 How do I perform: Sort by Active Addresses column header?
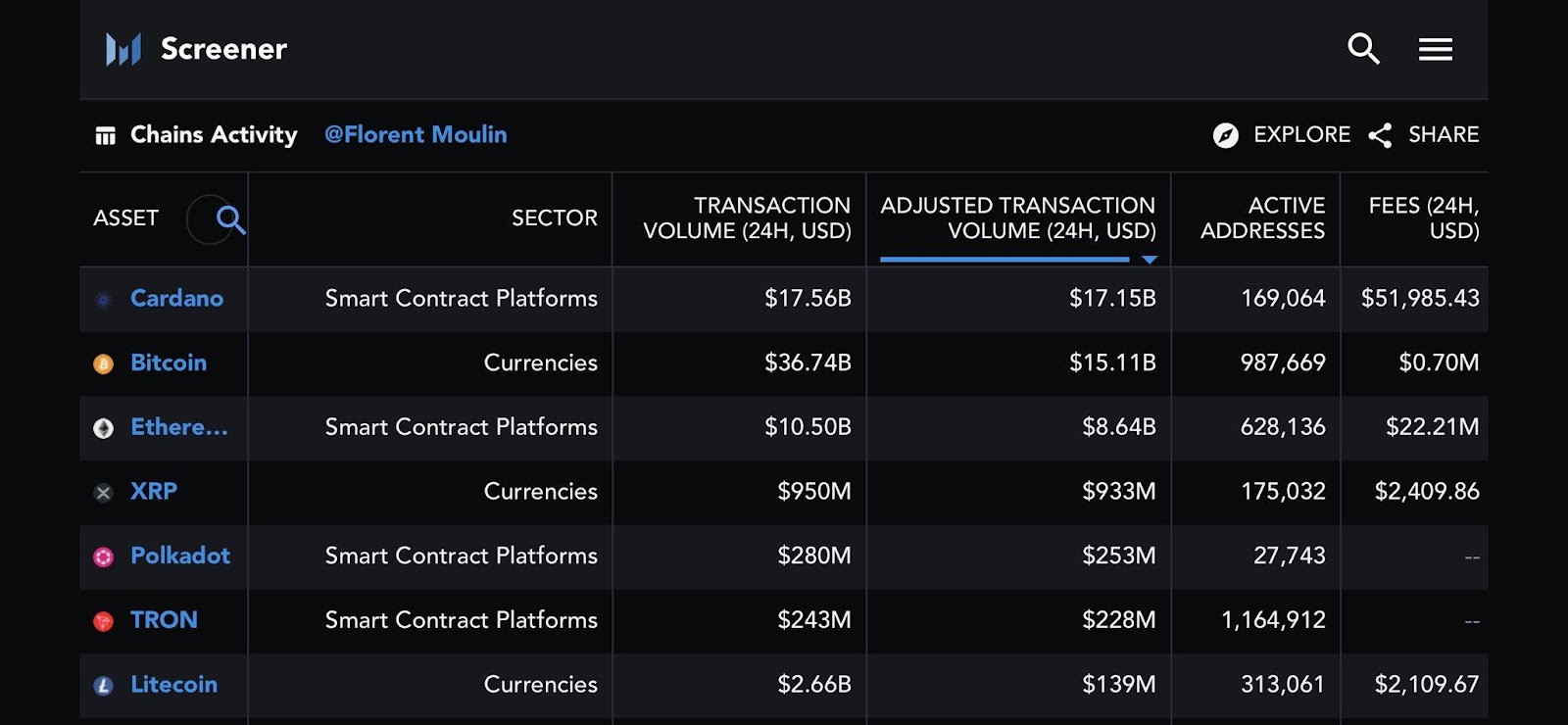click(x=1262, y=218)
